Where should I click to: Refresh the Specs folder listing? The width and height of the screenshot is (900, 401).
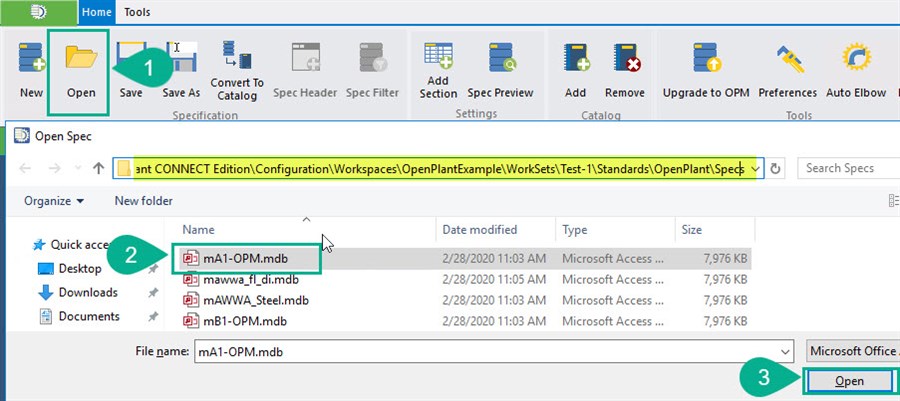point(775,169)
